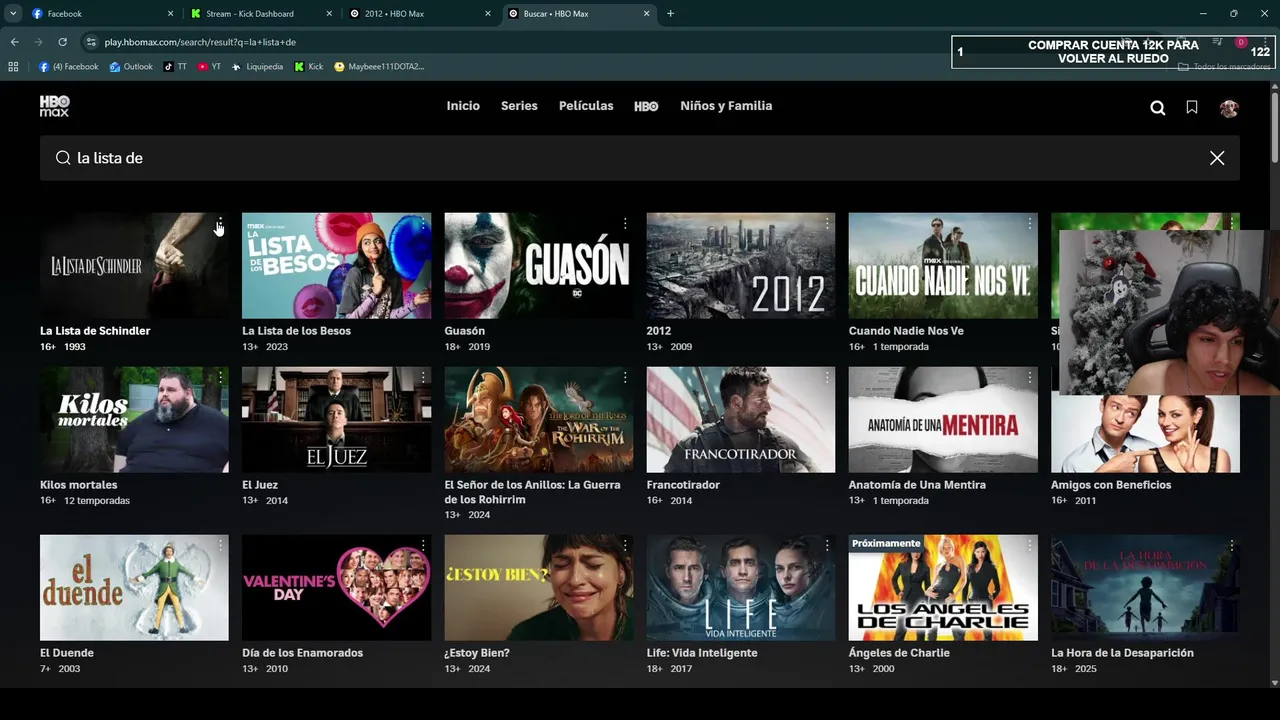Open the Series section

pos(519,106)
